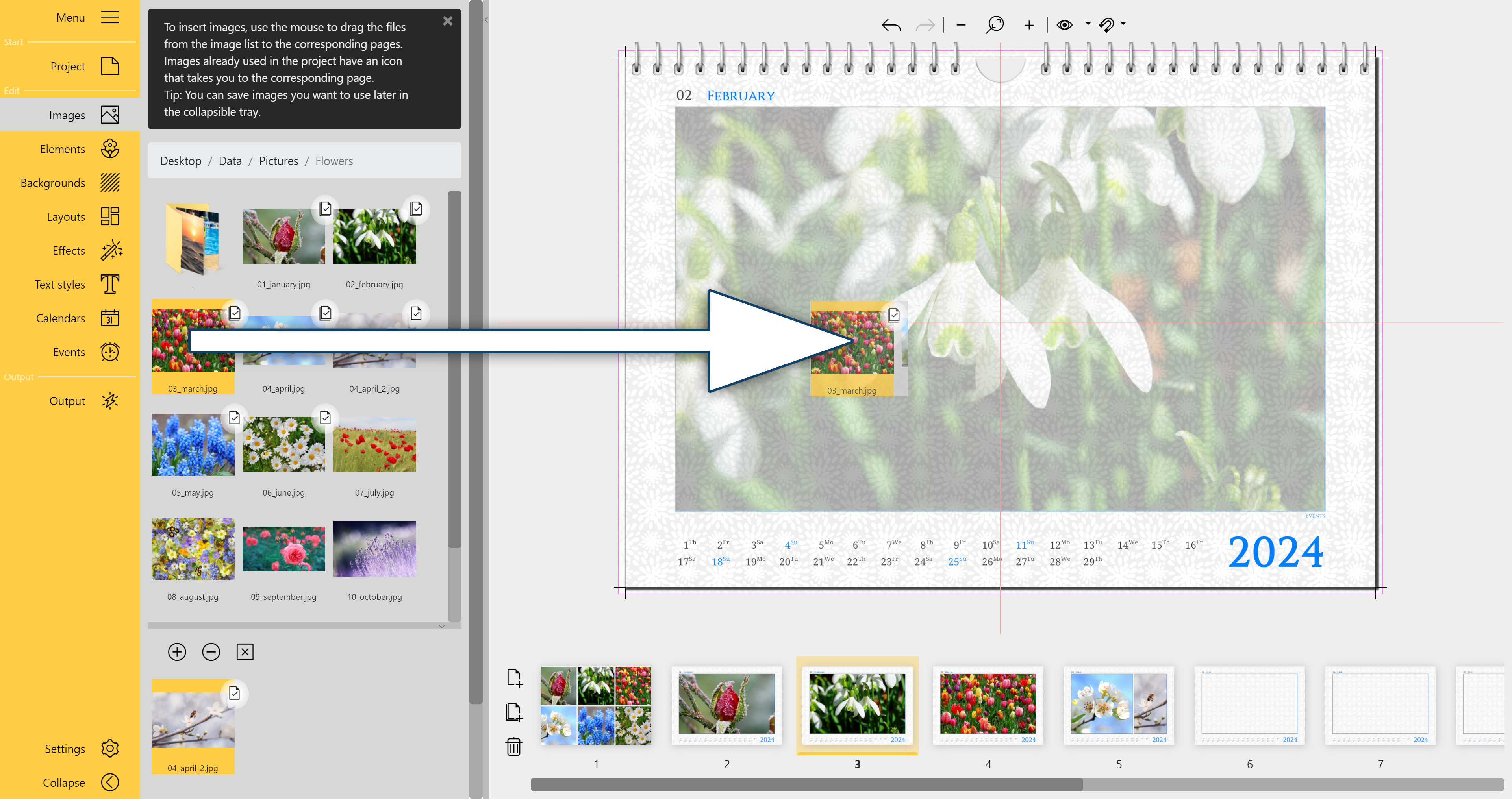The width and height of the screenshot is (1512, 799).
Task: Go to the Pictures folder in the breadcrumb
Action: [278, 161]
